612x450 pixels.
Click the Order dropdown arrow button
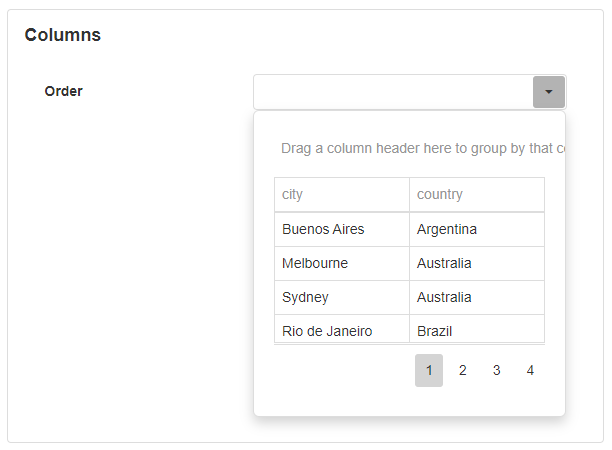coord(548,92)
